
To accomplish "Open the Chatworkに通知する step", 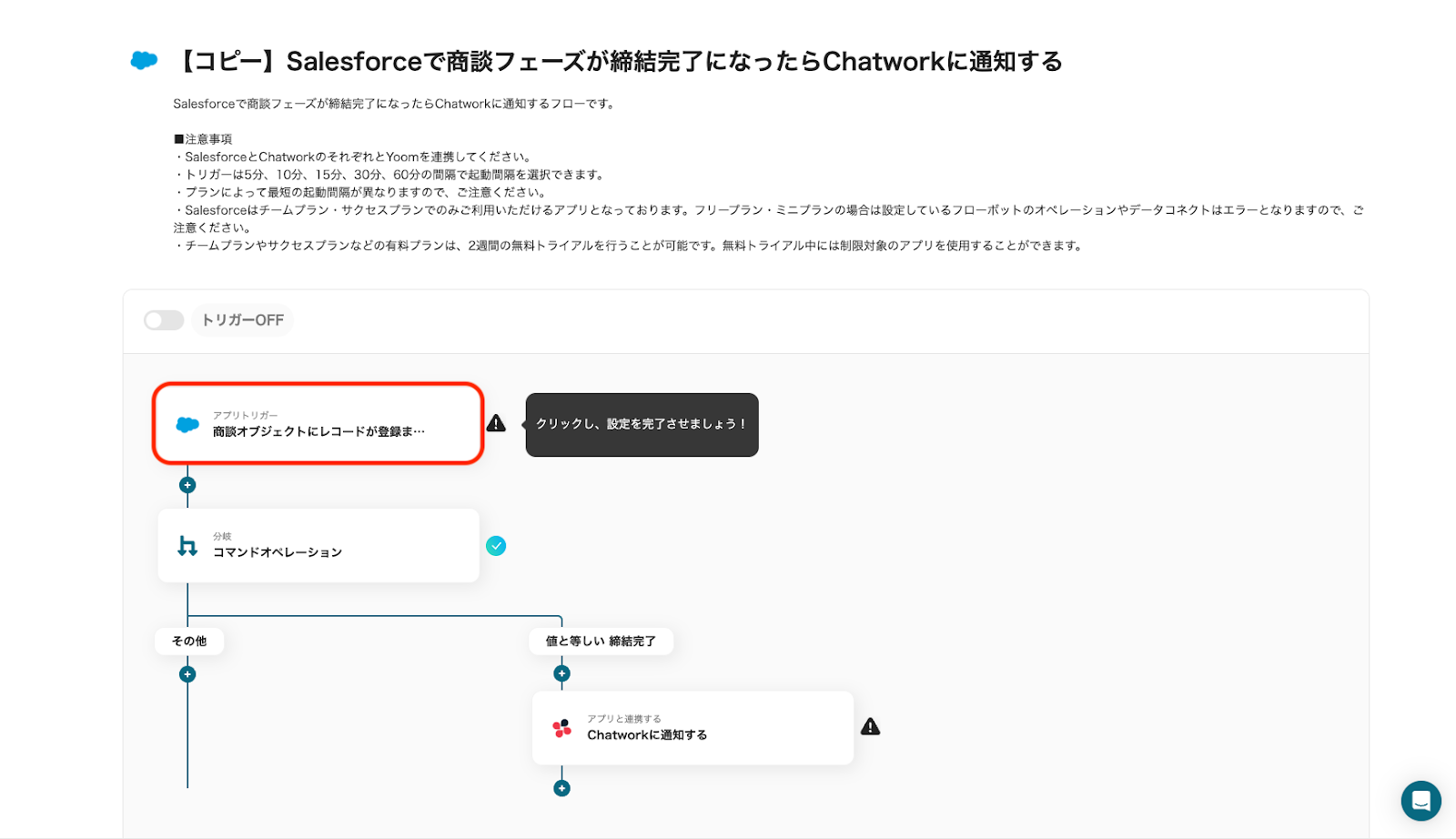I will [693, 728].
